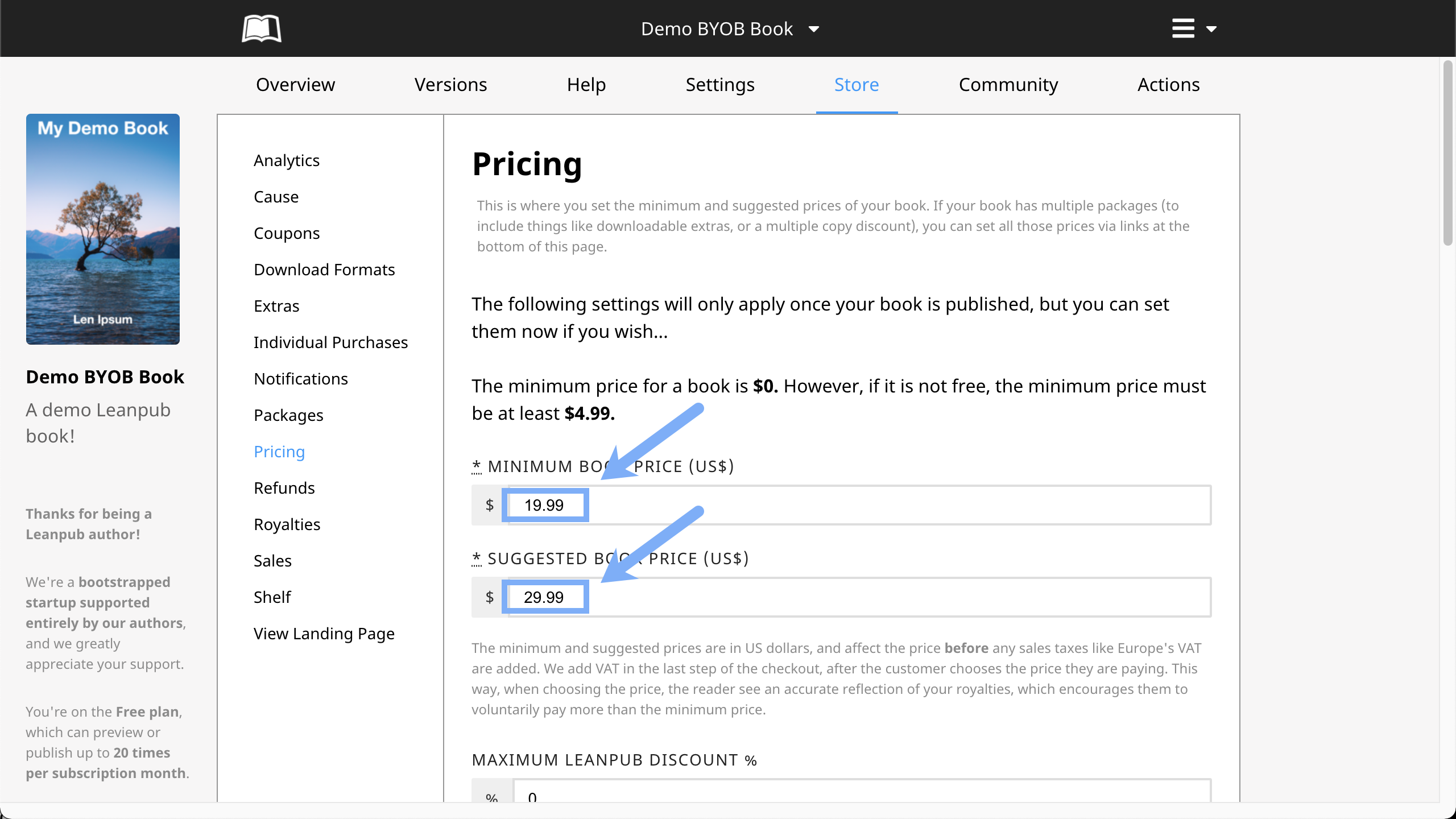Focus the Maximum Leanpub Discount field
Screen dimensions: 1456x819
click(x=853, y=794)
